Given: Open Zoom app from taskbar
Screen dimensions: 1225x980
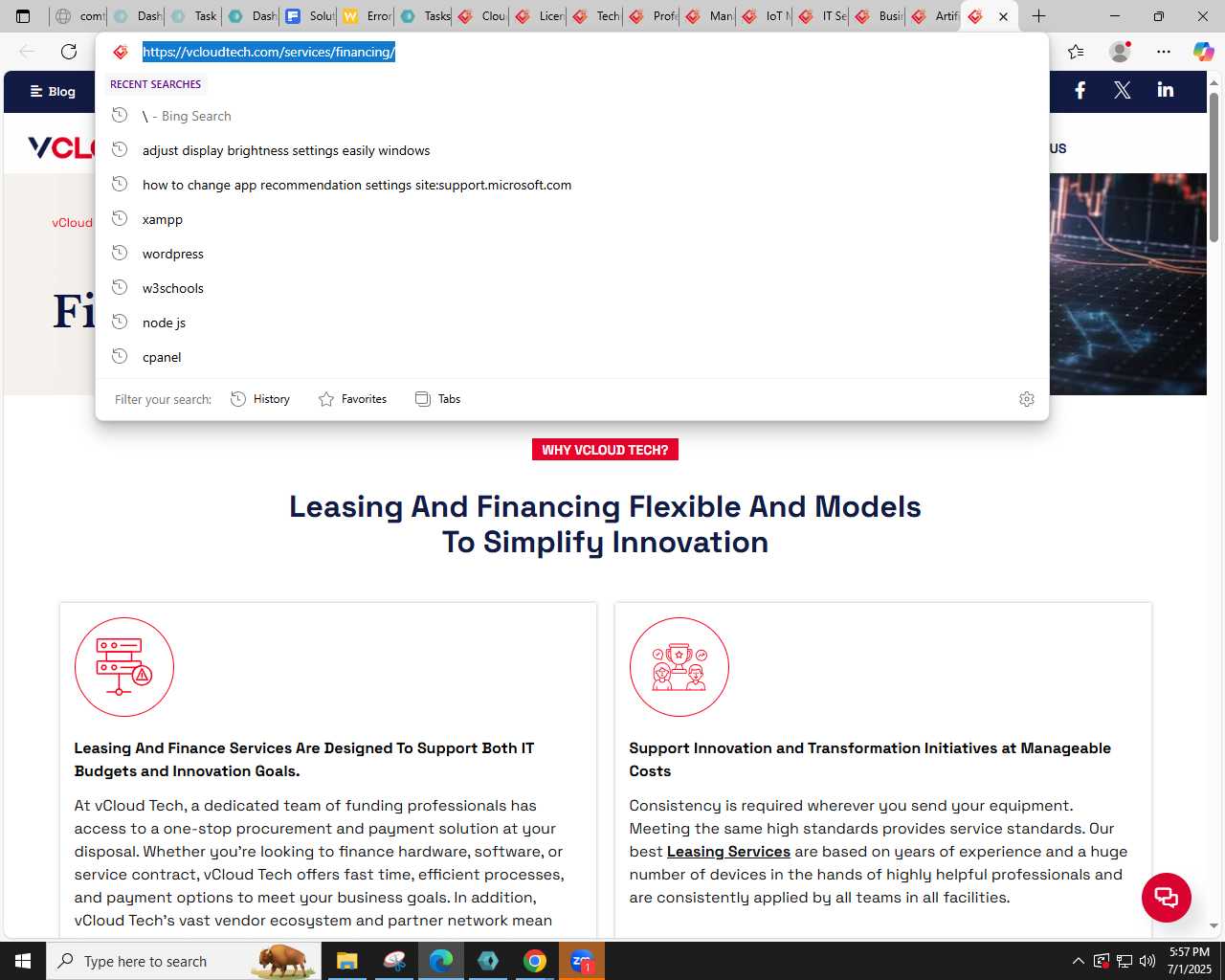Looking at the screenshot, I should click(582, 961).
